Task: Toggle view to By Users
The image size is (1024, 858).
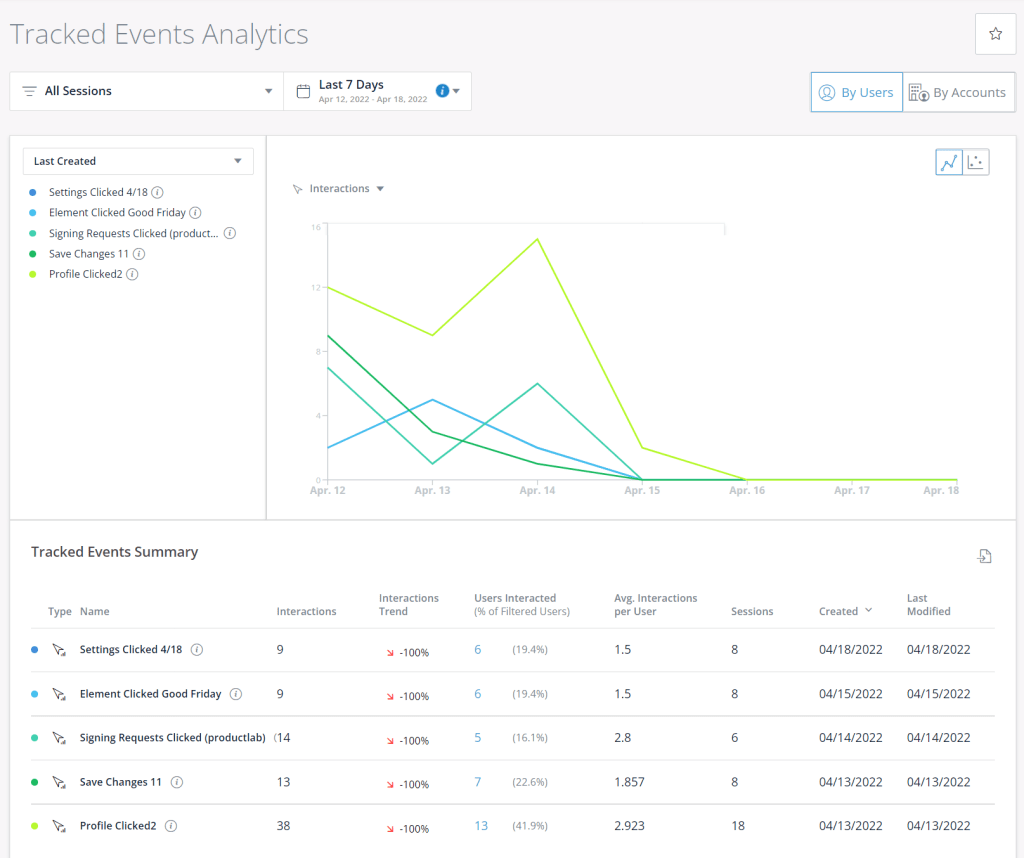Action: coord(856,92)
